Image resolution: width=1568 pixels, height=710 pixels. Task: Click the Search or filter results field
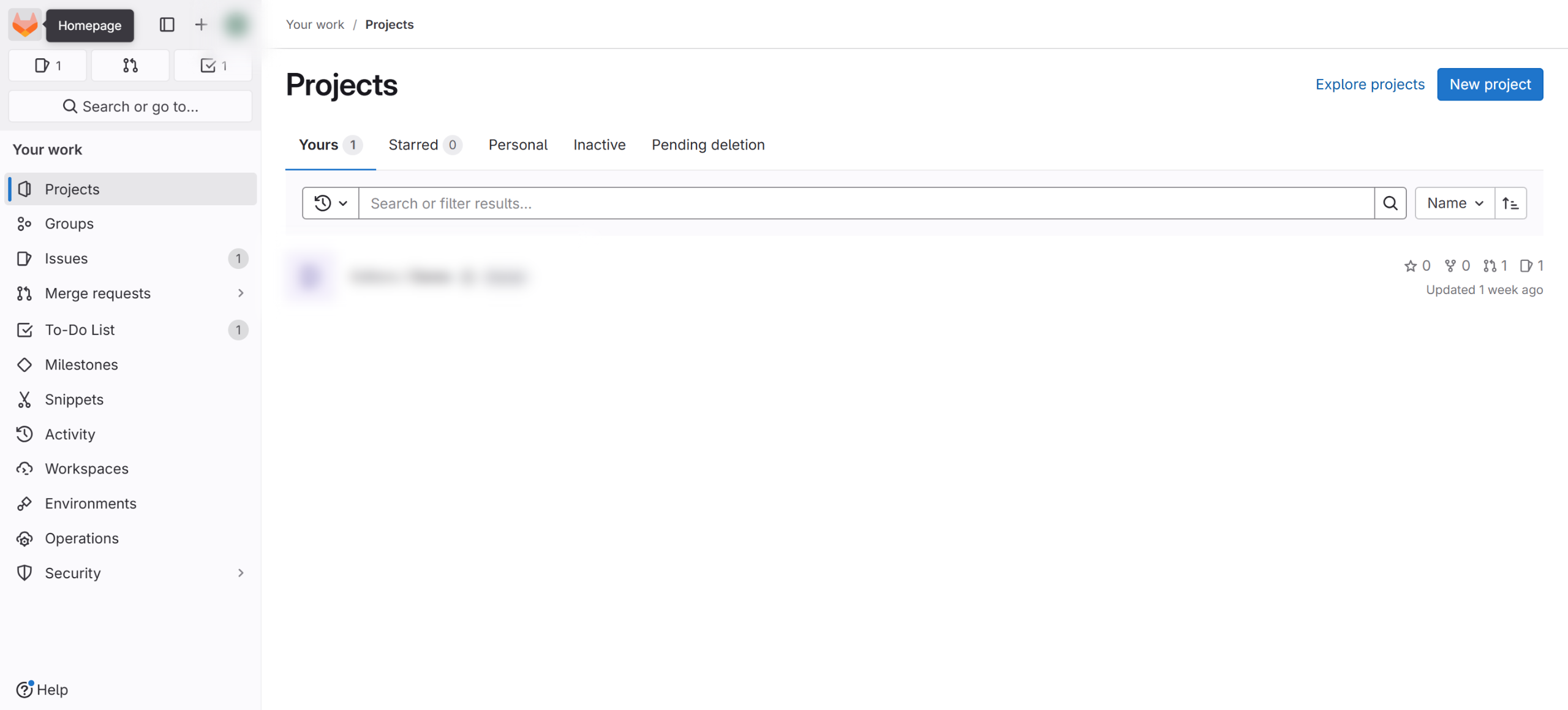pyautogui.click(x=865, y=203)
